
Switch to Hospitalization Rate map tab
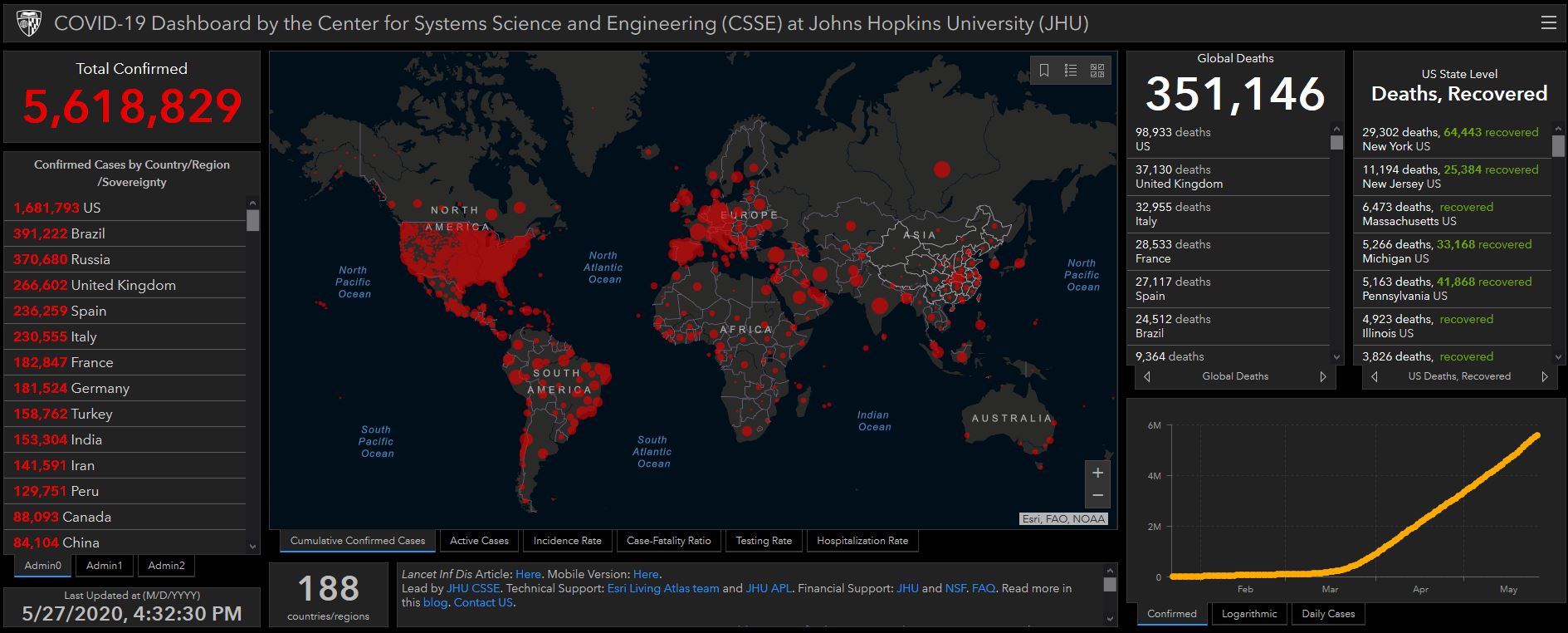[x=862, y=541]
